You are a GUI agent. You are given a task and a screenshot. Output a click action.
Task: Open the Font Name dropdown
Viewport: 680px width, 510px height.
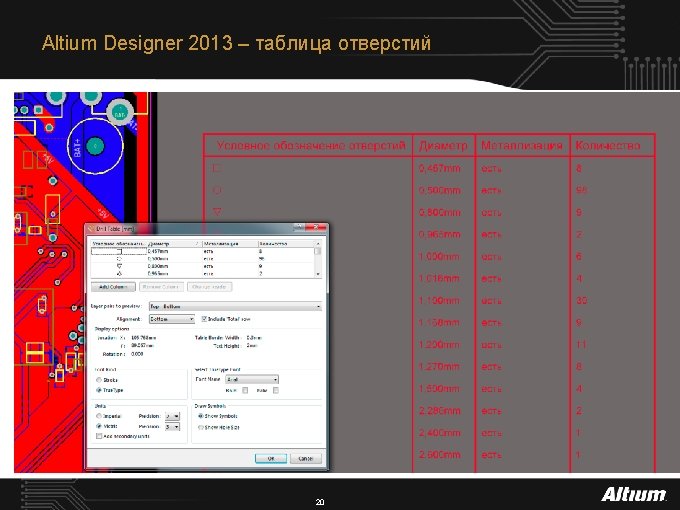[x=252, y=379]
